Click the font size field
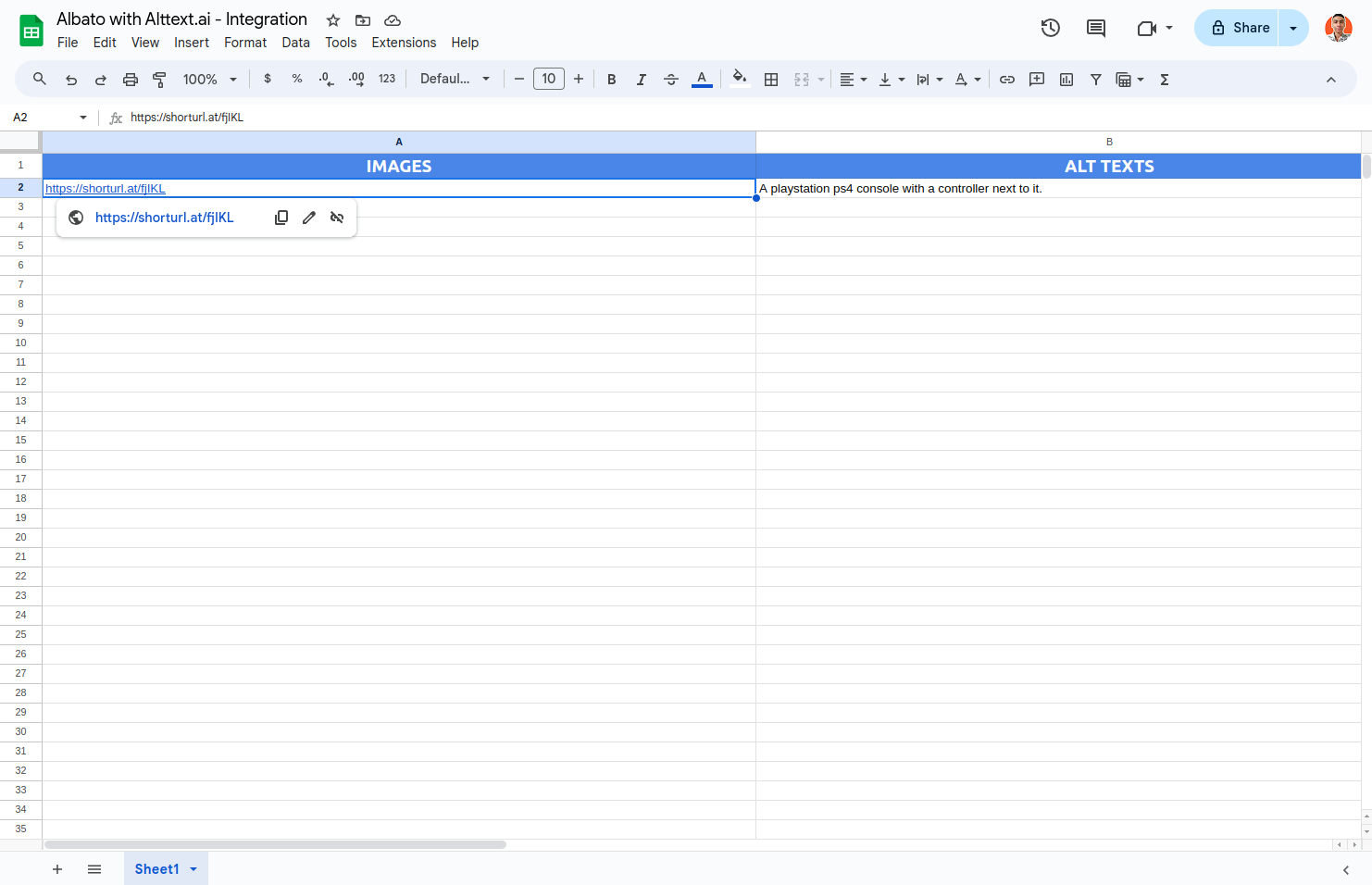The width and height of the screenshot is (1372, 885). (549, 80)
